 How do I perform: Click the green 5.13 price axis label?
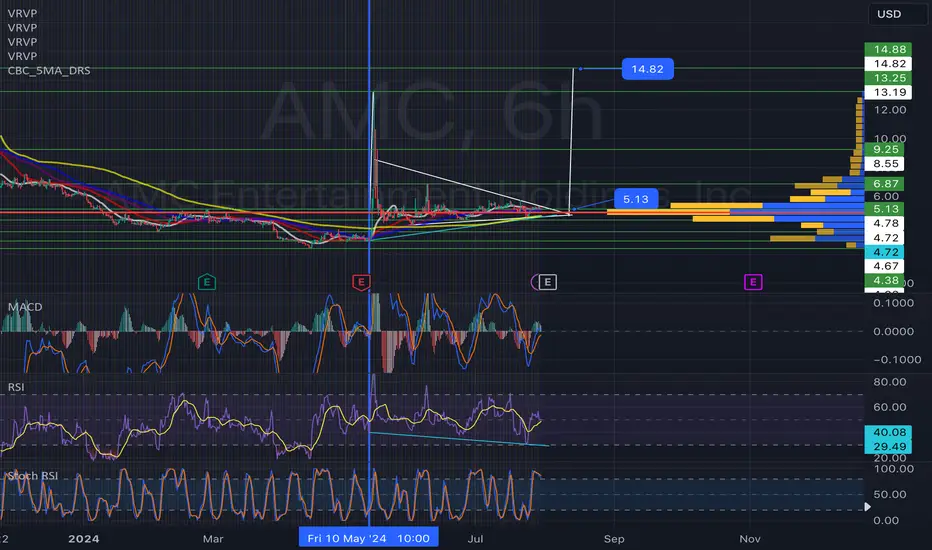[885, 209]
